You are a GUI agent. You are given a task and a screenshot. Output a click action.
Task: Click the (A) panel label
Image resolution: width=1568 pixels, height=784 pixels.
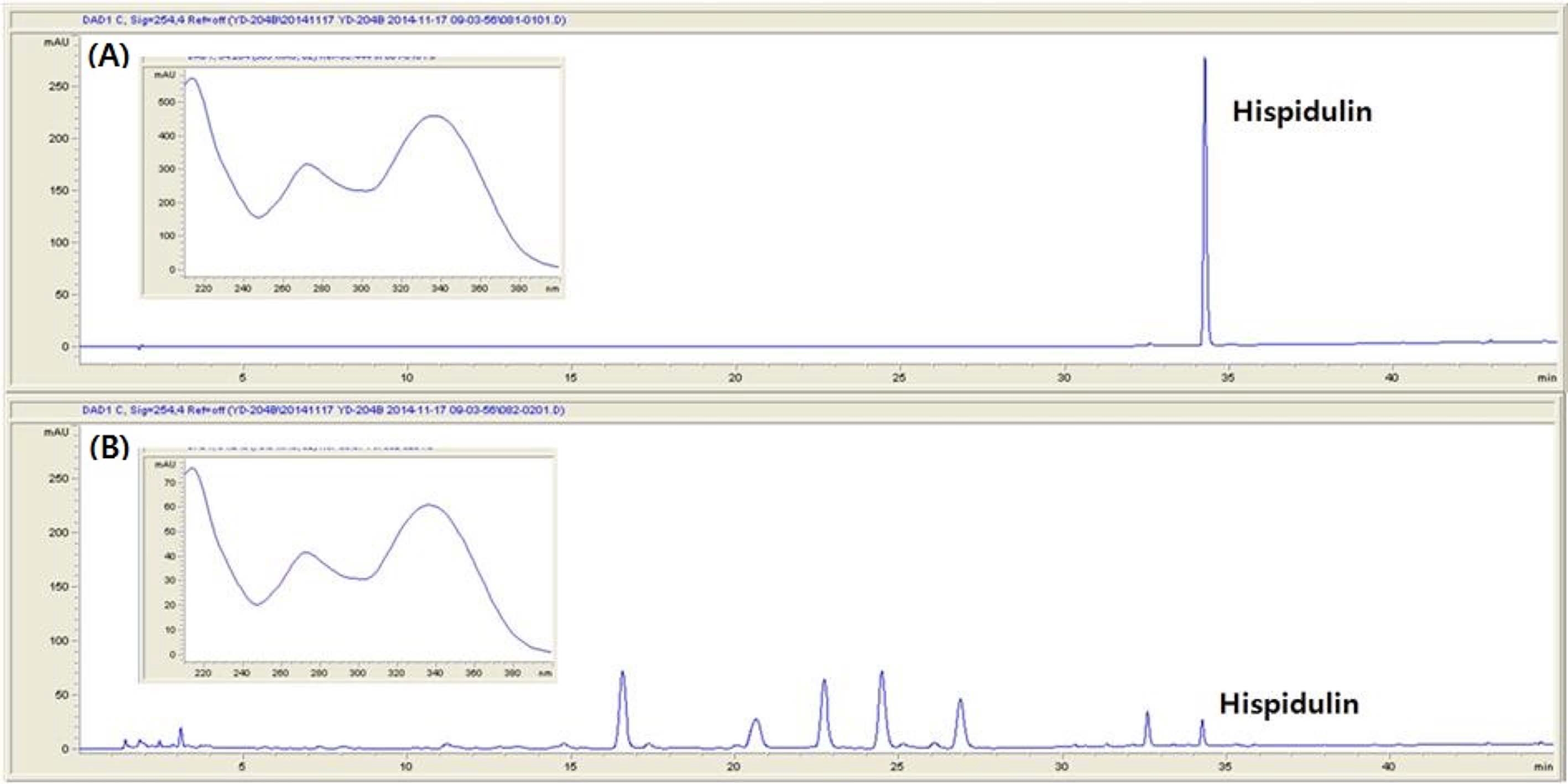tap(108, 56)
